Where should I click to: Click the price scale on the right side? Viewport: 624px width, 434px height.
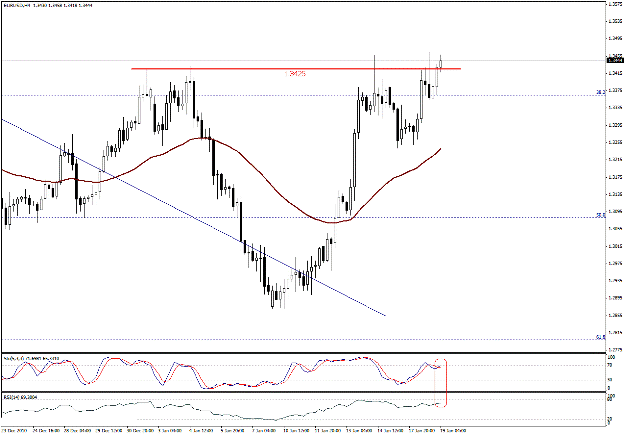point(614,200)
